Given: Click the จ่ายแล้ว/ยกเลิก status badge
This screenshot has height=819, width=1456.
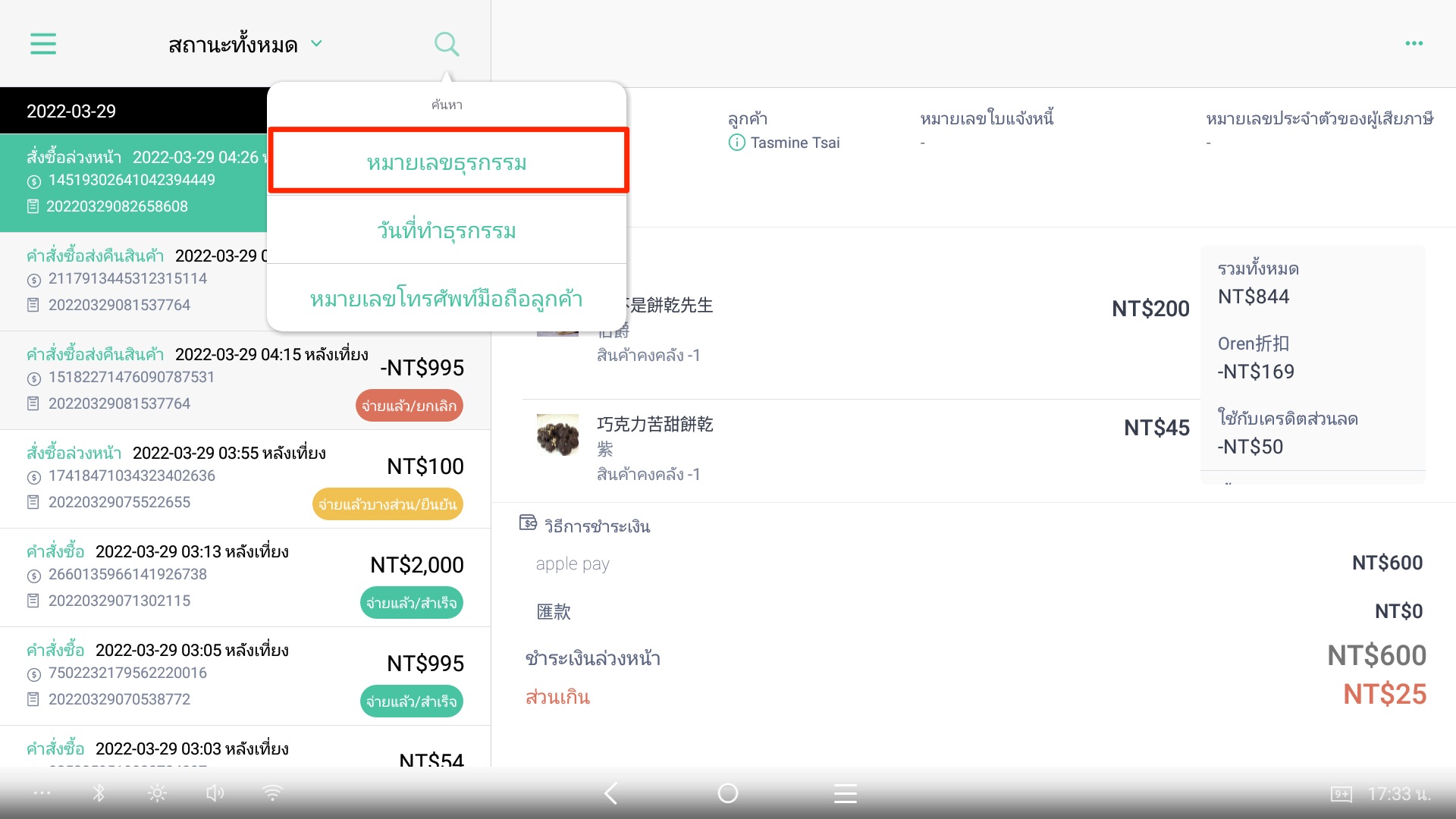Looking at the screenshot, I should [409, 406].
